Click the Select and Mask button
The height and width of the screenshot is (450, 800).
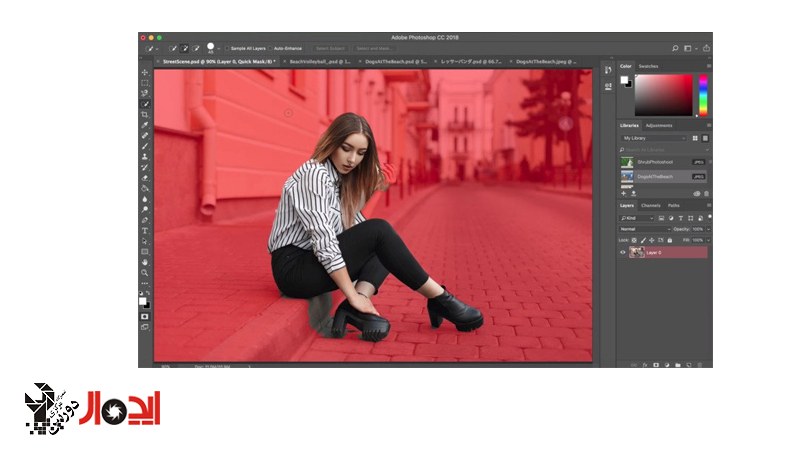point(372,47)
